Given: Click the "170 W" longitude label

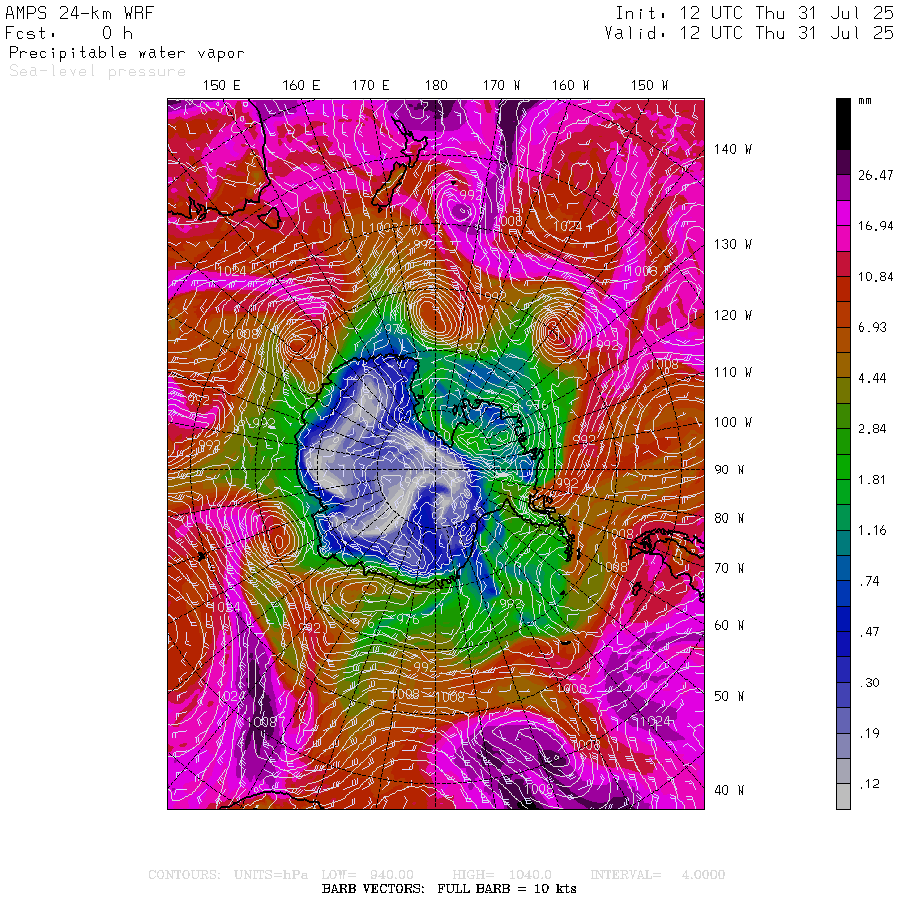Looking at the screenshot, I should 501,86.
